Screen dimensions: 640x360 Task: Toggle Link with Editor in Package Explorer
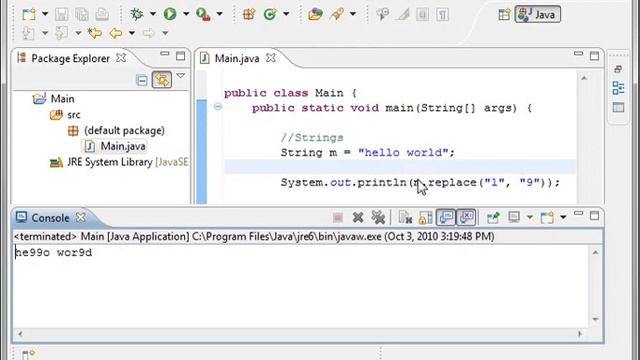(162, 80)
